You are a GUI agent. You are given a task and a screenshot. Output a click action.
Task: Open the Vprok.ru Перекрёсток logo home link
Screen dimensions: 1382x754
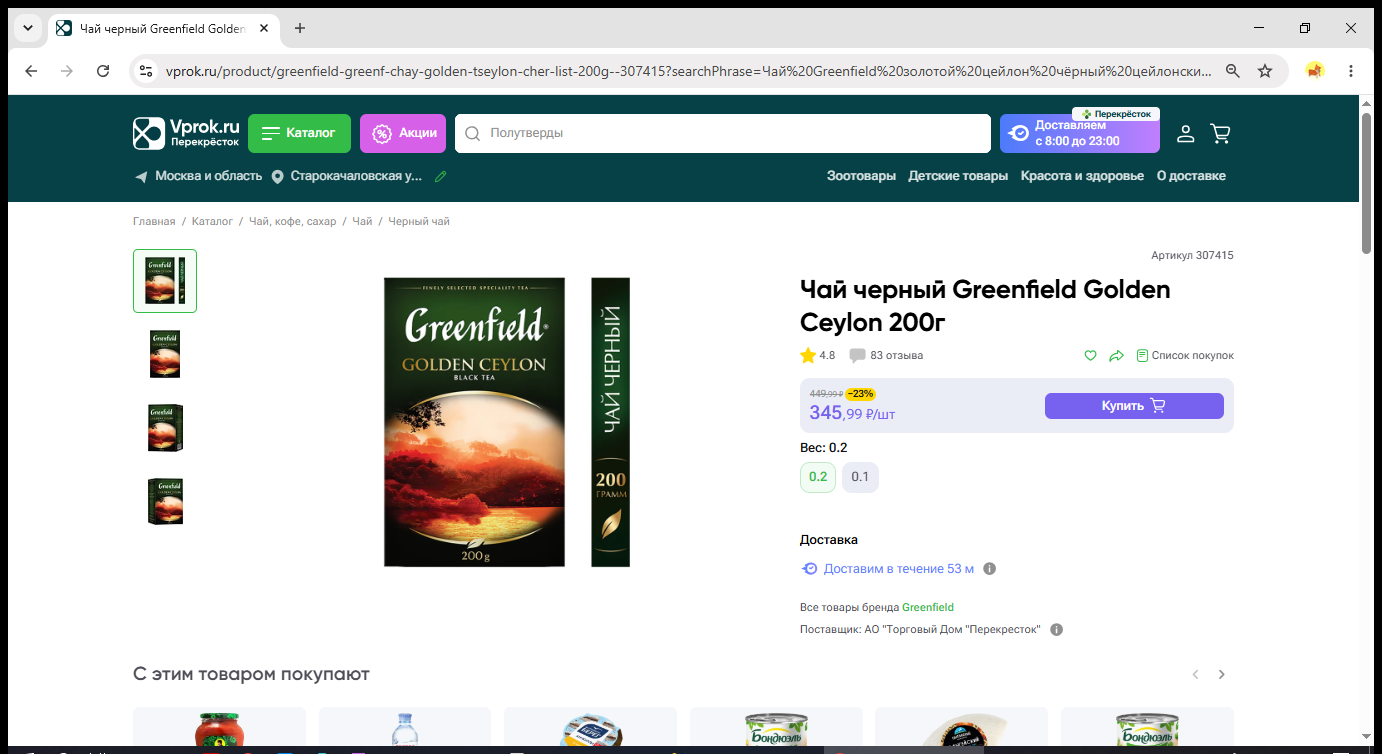187,133
